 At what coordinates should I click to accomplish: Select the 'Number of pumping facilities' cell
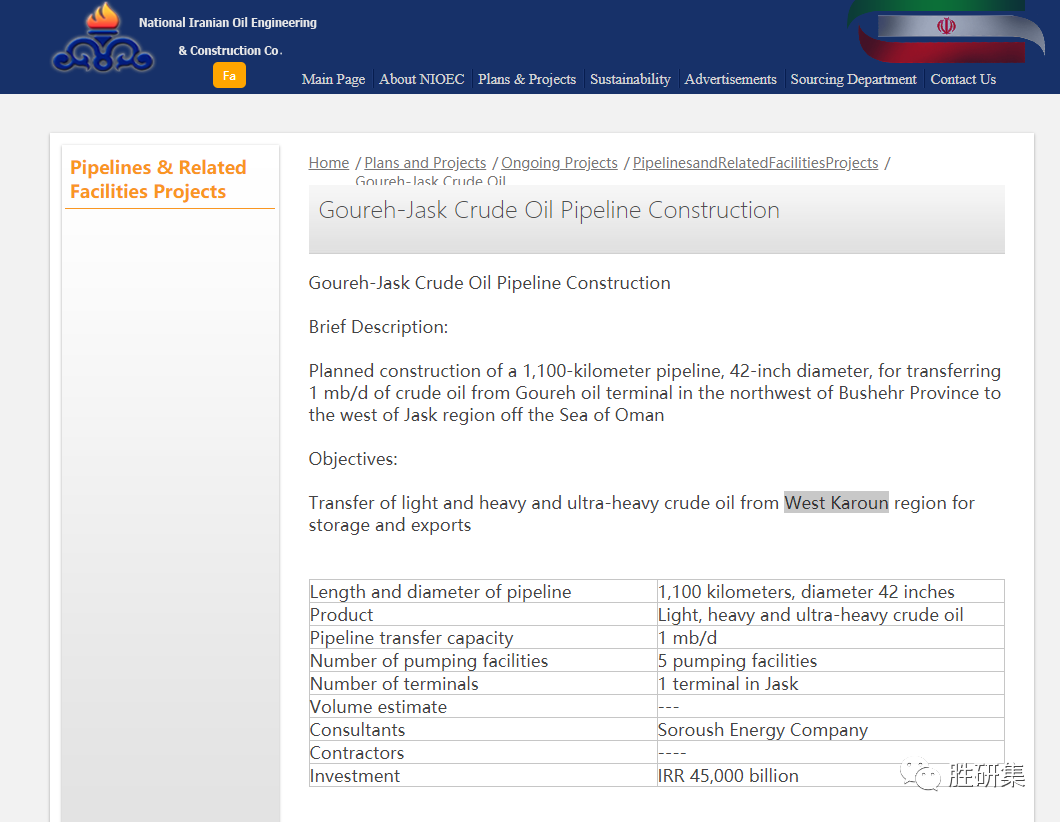click(x=483, y=660)
